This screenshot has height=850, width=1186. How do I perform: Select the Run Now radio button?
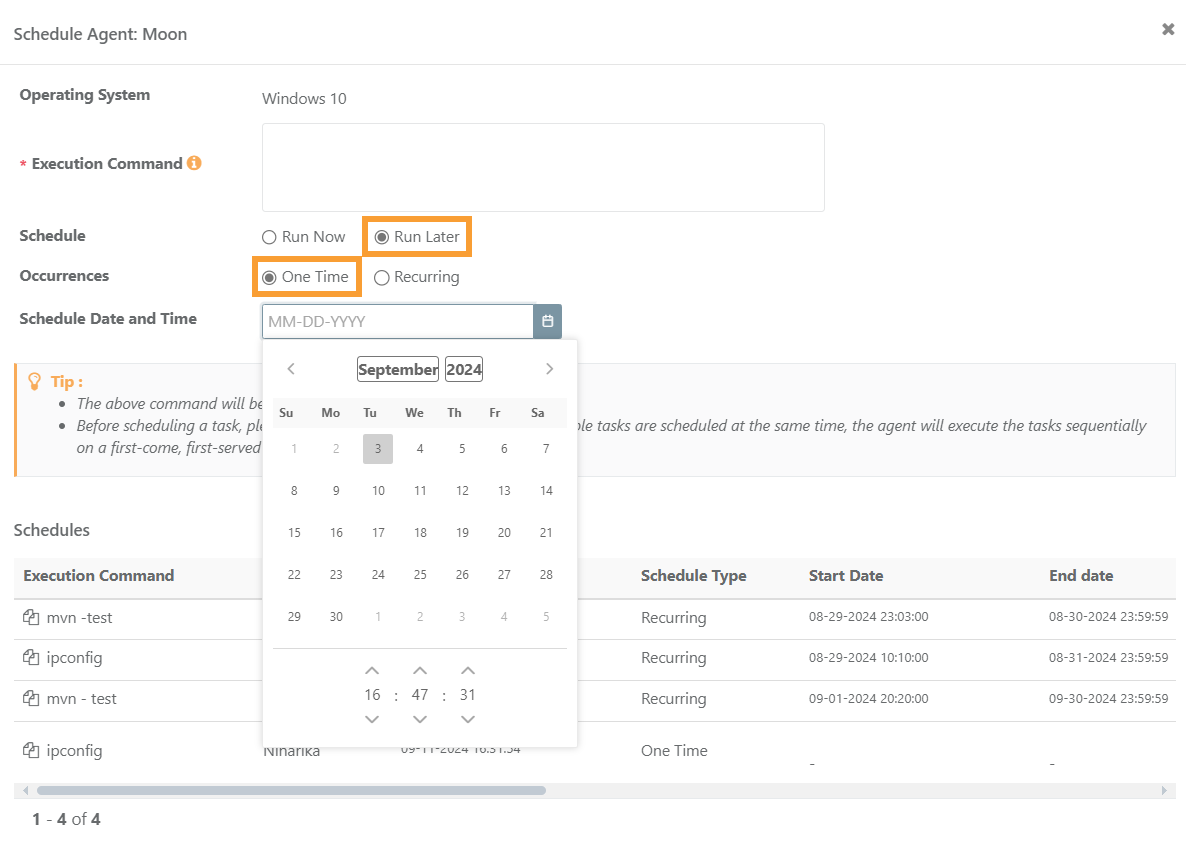point(268,237)
